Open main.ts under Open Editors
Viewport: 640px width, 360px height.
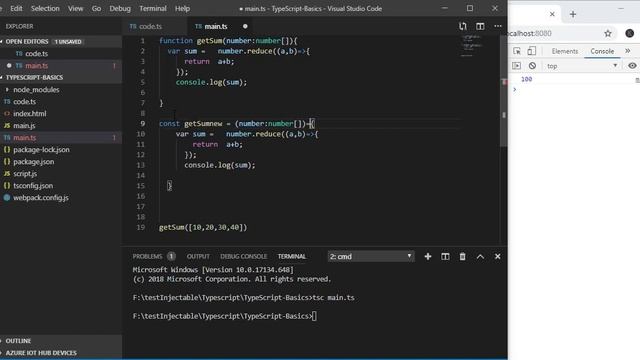(x=36, y=65)
